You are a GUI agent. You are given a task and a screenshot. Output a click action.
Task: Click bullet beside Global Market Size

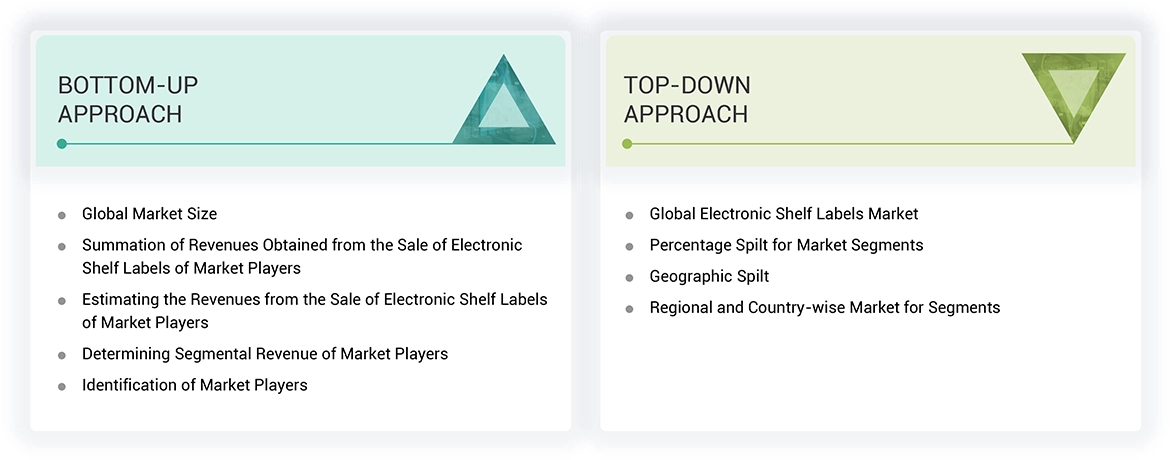point(62,215)
